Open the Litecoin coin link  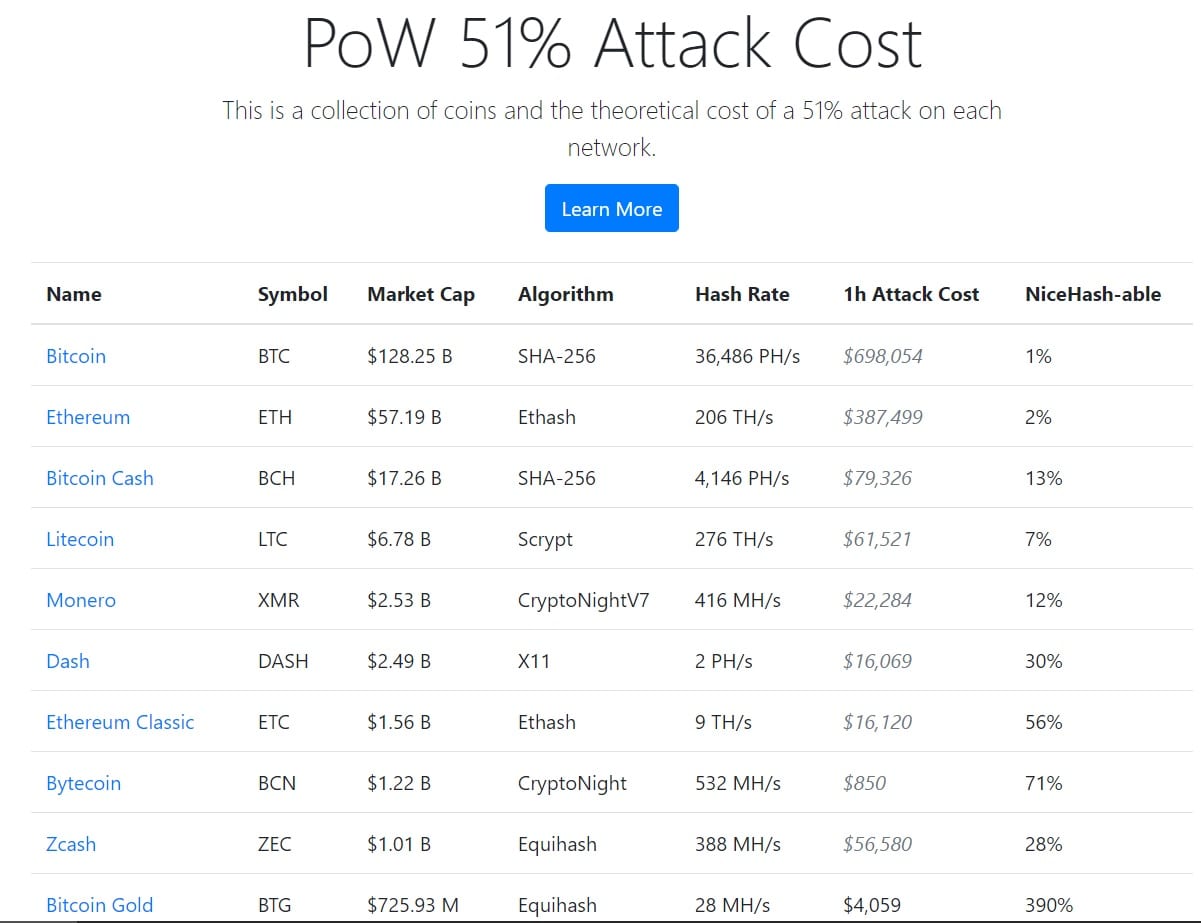point(80,539)
